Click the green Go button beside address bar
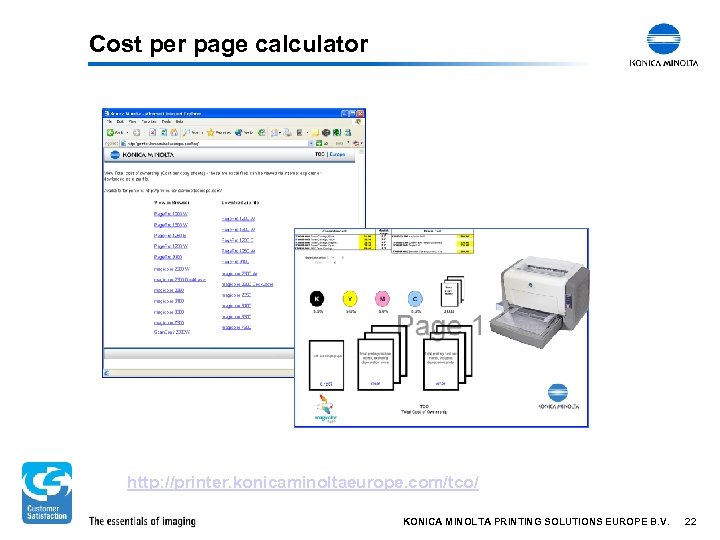 (319, 143)
